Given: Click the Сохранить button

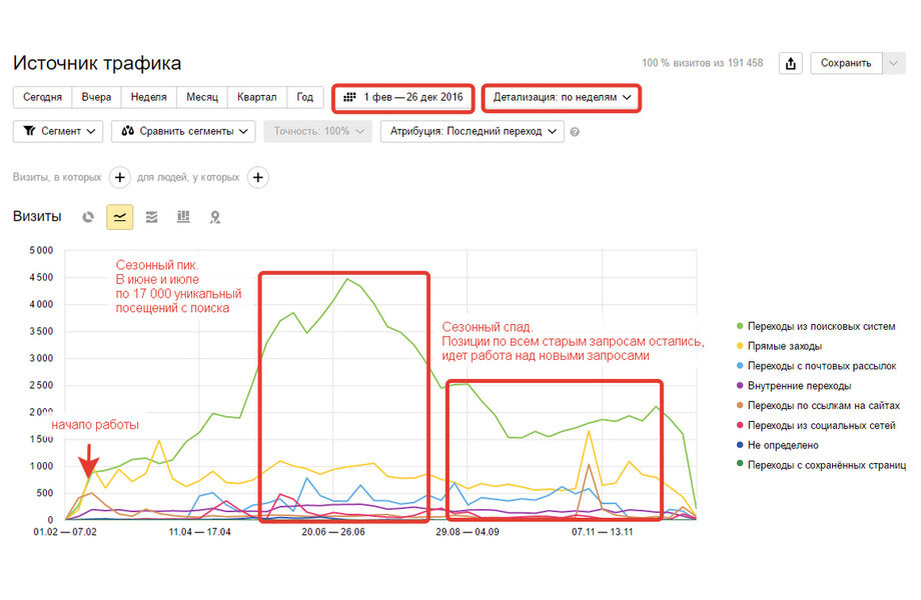Looking at the screenshot, I should pos(846,63).
